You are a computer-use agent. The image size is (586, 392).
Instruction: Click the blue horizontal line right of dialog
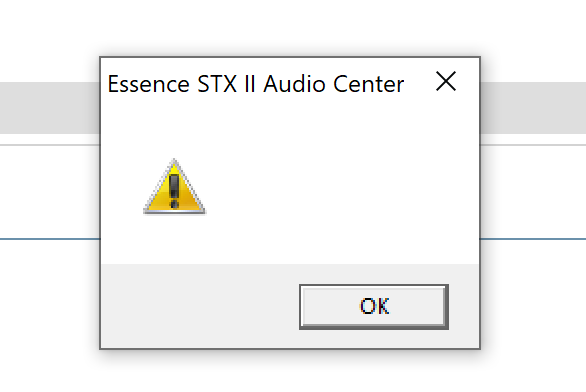(x=533, y=239)
